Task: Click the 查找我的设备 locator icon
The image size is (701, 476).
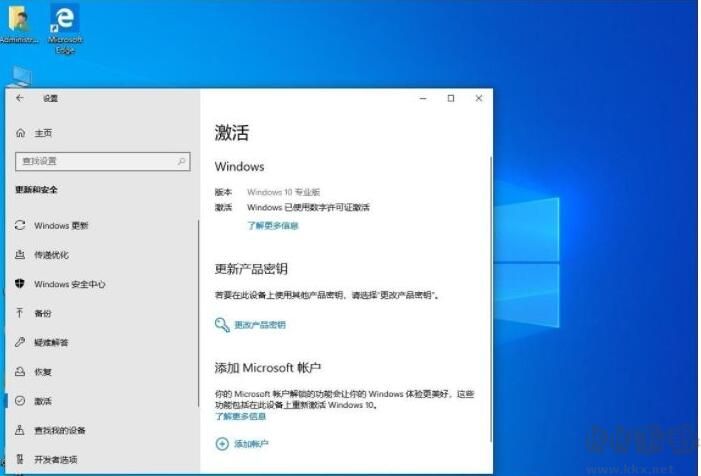Action: (20, 430)
